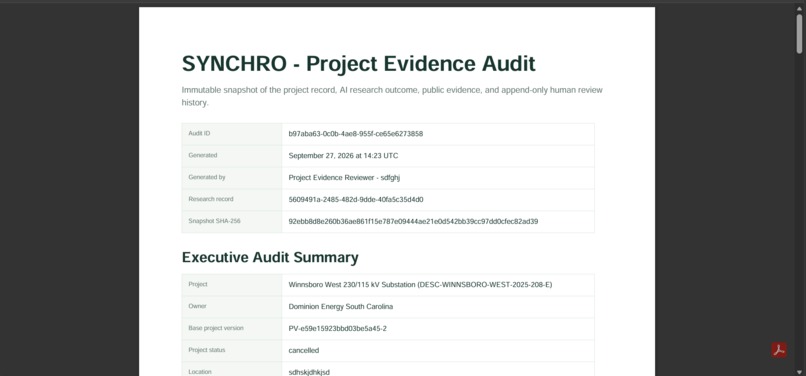
Task: Click the Project label cell
Action: [232, 284]
